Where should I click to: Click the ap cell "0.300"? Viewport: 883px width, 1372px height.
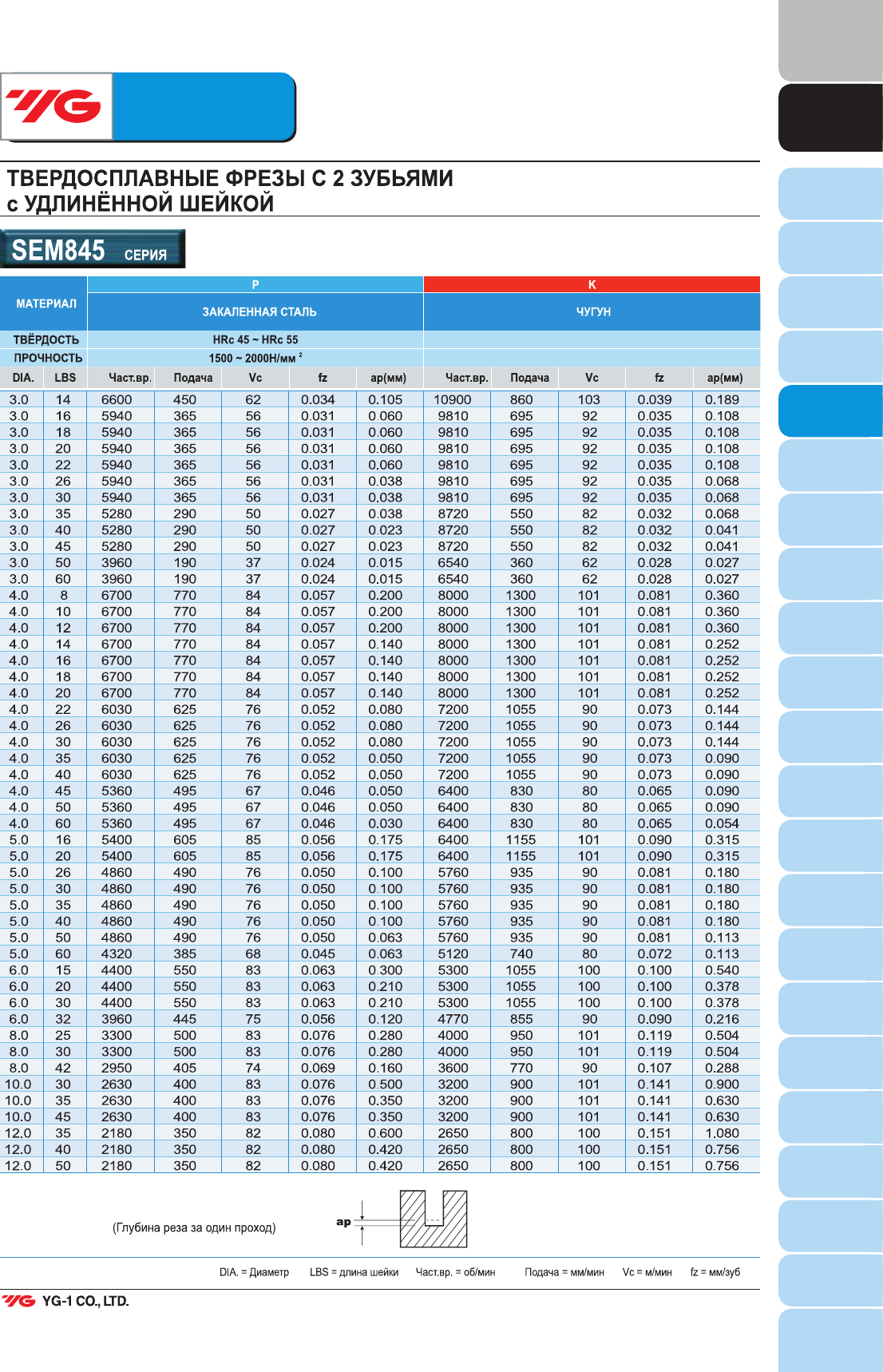(386, 970)
